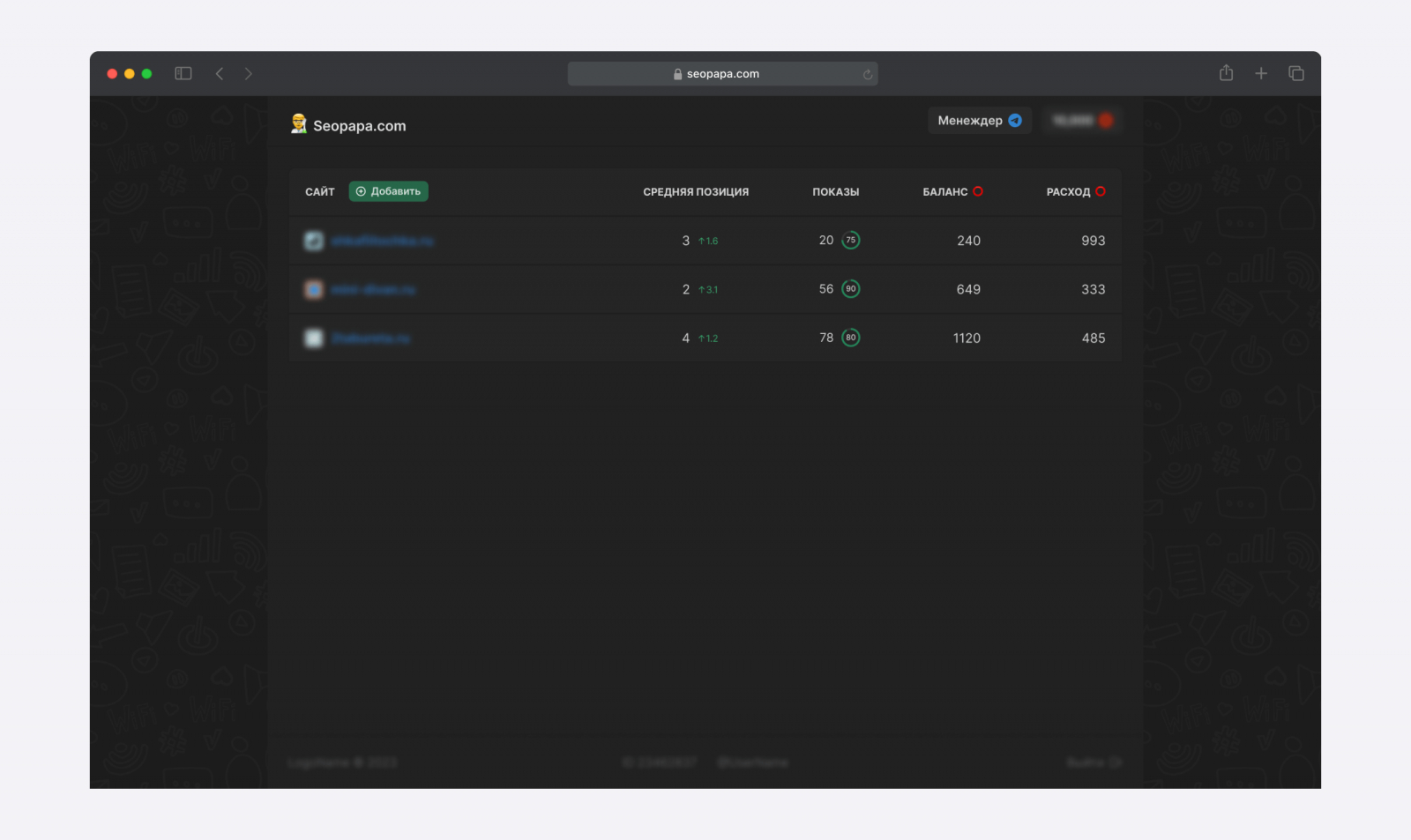Click the impressions value 20
This screenshot has width=1411, height=840.
tap(826, 241)
